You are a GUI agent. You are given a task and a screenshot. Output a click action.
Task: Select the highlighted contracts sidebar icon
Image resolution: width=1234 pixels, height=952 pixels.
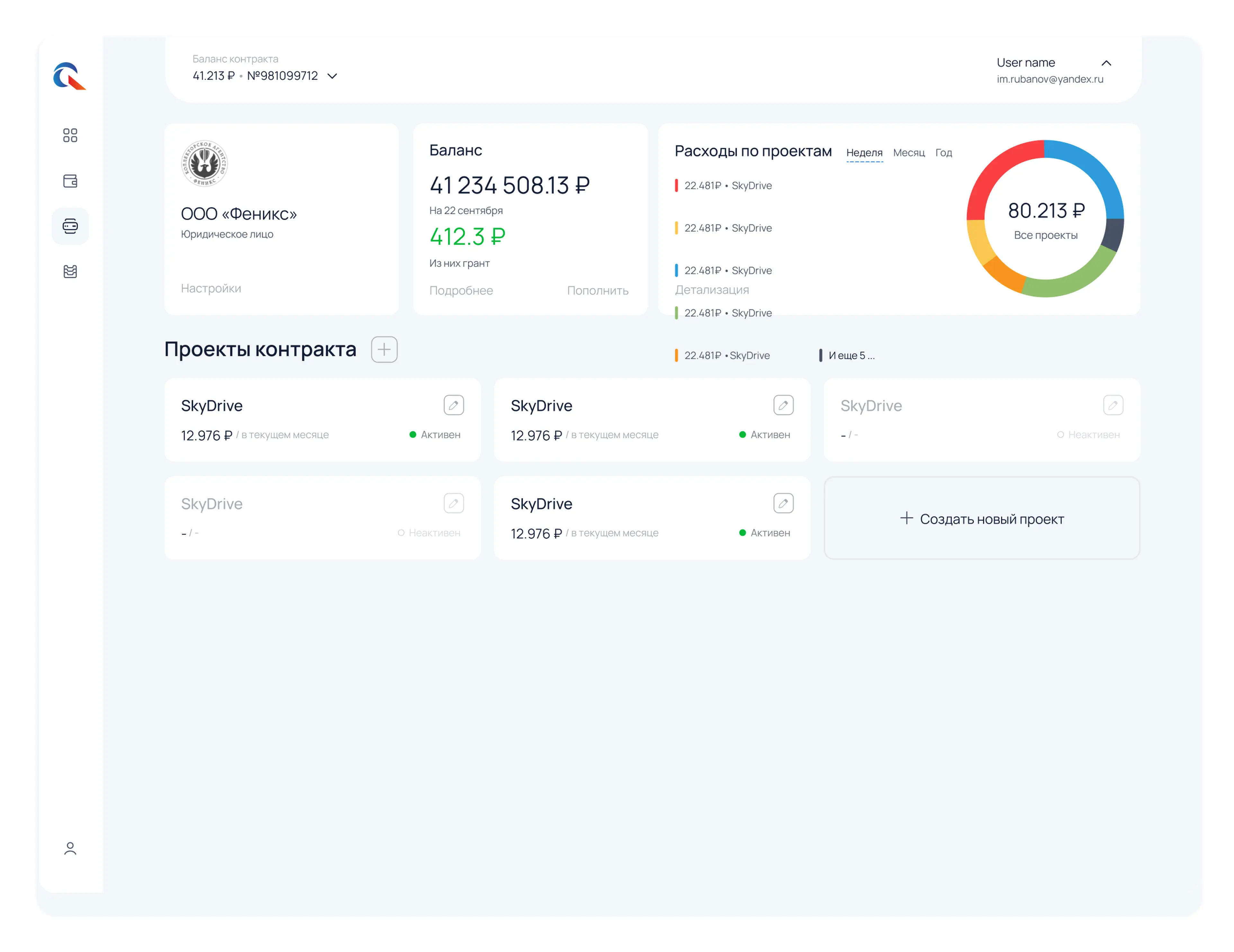(70, 226)
